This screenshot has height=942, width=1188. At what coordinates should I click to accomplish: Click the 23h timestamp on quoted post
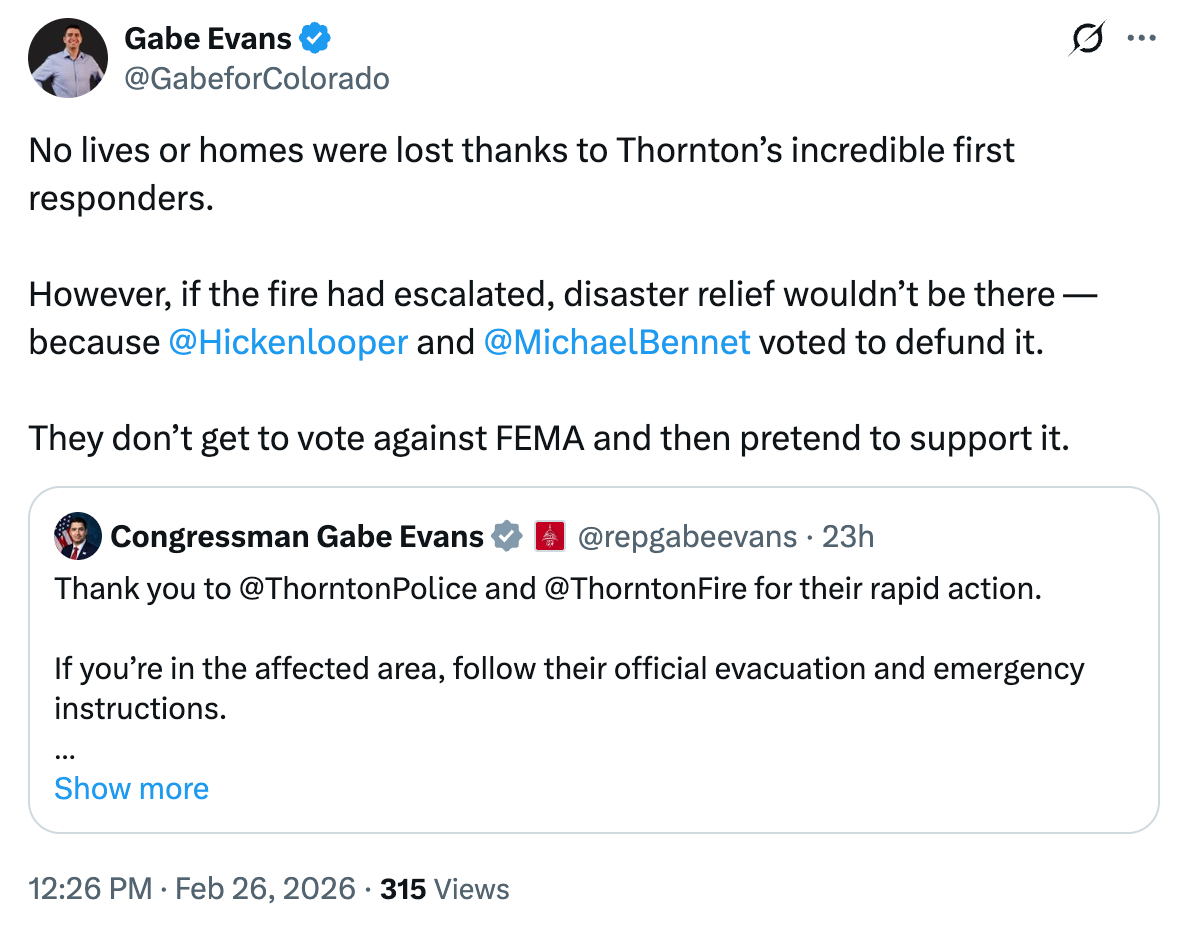[847, 537]
